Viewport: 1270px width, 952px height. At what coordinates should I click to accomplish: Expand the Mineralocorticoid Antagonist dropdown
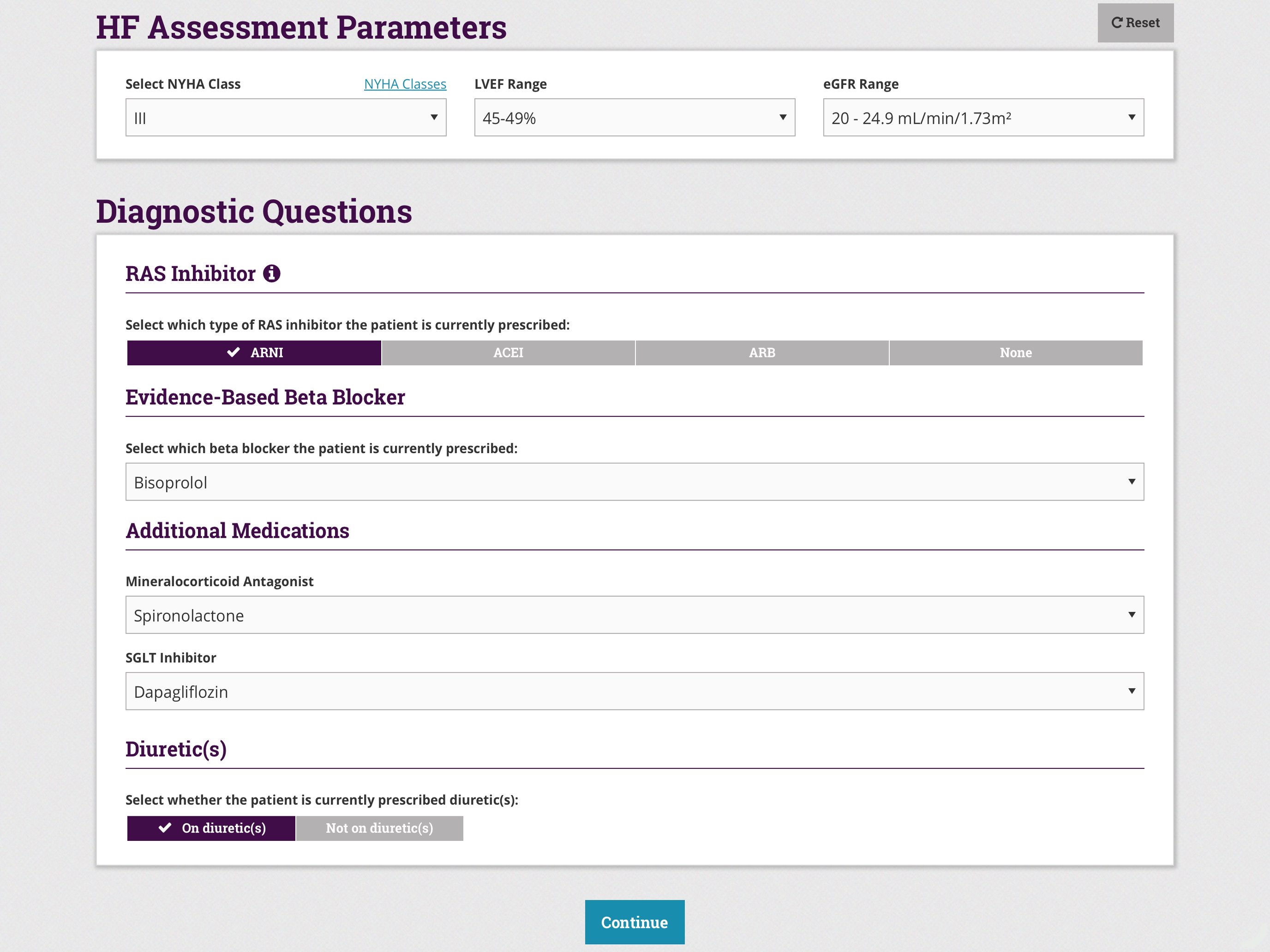pyautogui.click(x=635, y=615)
